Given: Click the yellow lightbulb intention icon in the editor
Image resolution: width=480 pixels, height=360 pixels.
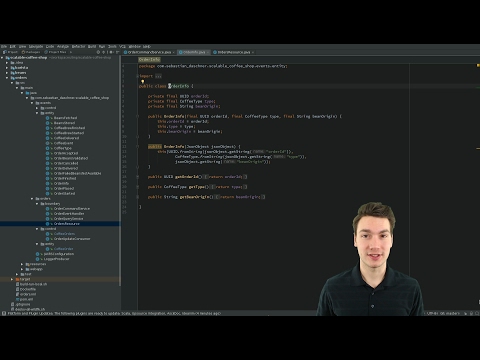Looking at the screenshot, I should click(x=142, y=81).
